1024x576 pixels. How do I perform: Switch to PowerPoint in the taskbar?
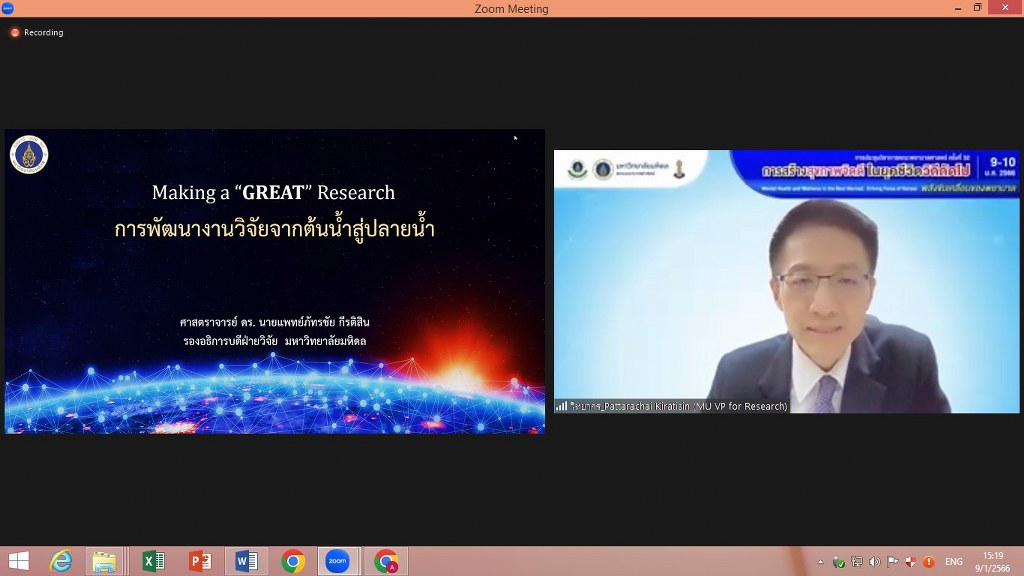pyautogui.click(x=200, y=561)
